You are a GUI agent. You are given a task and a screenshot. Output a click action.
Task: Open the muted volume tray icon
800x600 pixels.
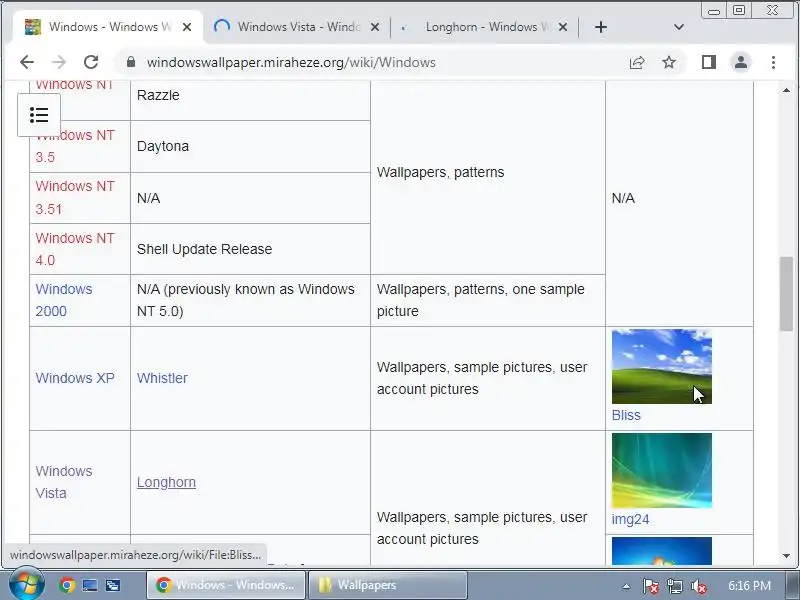point(698,586)
